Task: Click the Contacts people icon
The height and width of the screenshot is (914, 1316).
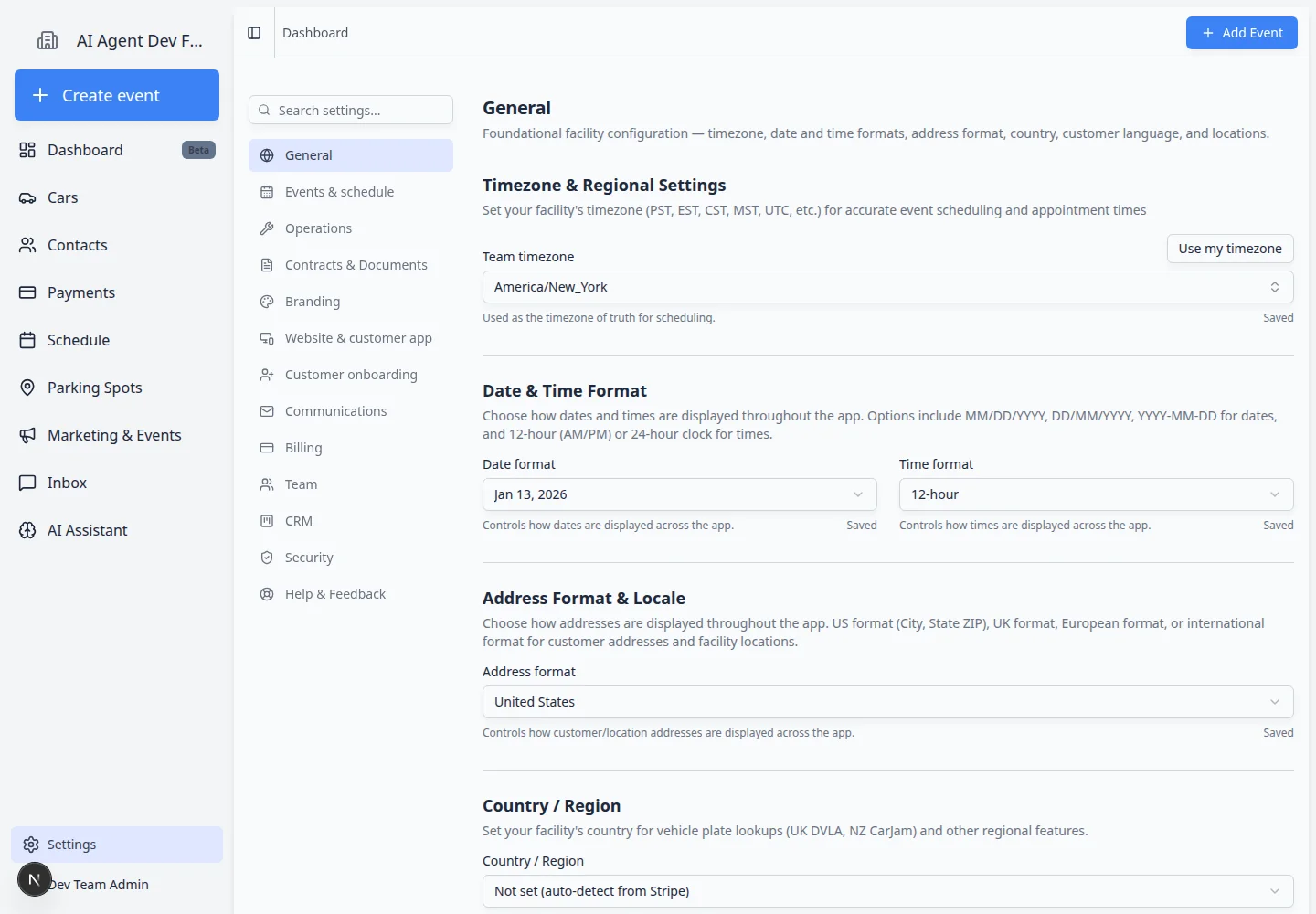Action: click(27, 245)
